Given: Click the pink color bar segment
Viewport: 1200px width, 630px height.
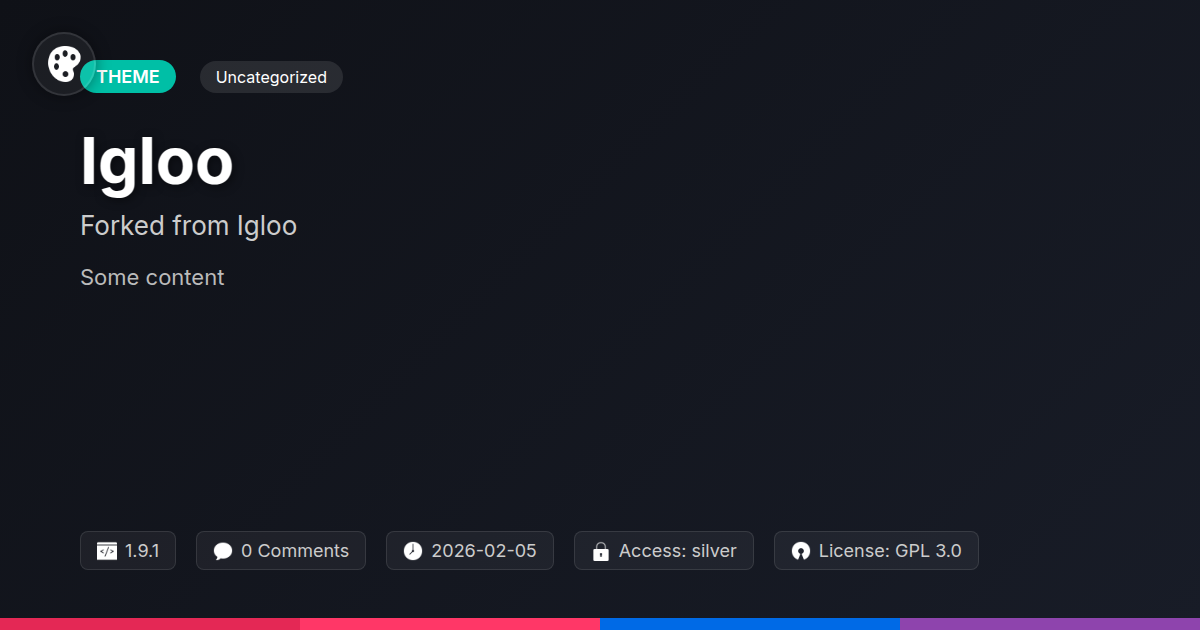Looking at the screenshot, I should pyautogui.click(x=450, y=624).
